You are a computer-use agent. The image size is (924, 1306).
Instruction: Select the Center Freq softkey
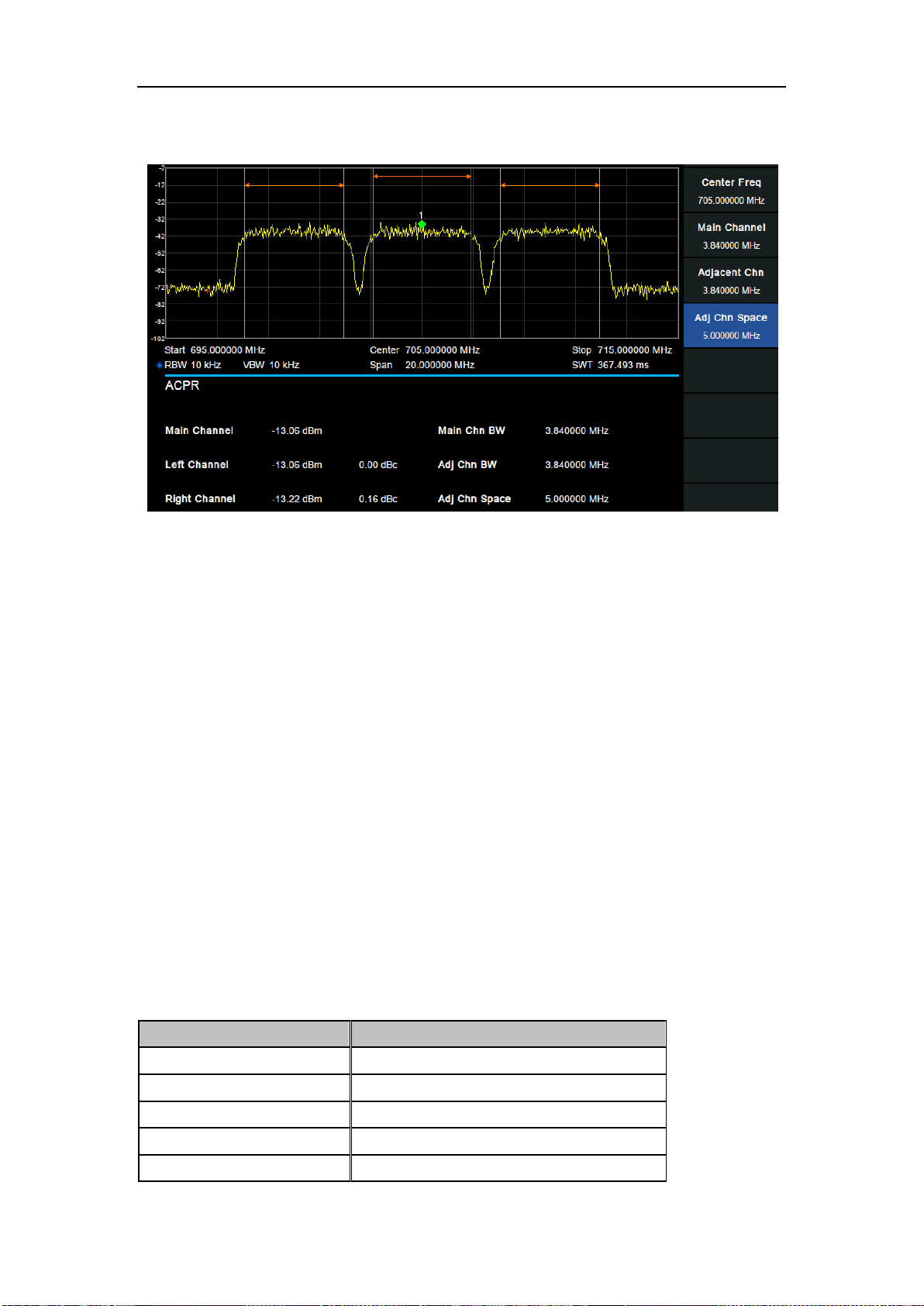point(731,191)
